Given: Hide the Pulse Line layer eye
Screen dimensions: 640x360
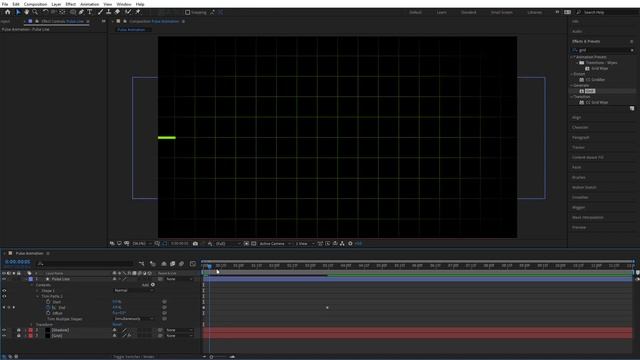Looking at the screenshot, I should coord(4,279).
